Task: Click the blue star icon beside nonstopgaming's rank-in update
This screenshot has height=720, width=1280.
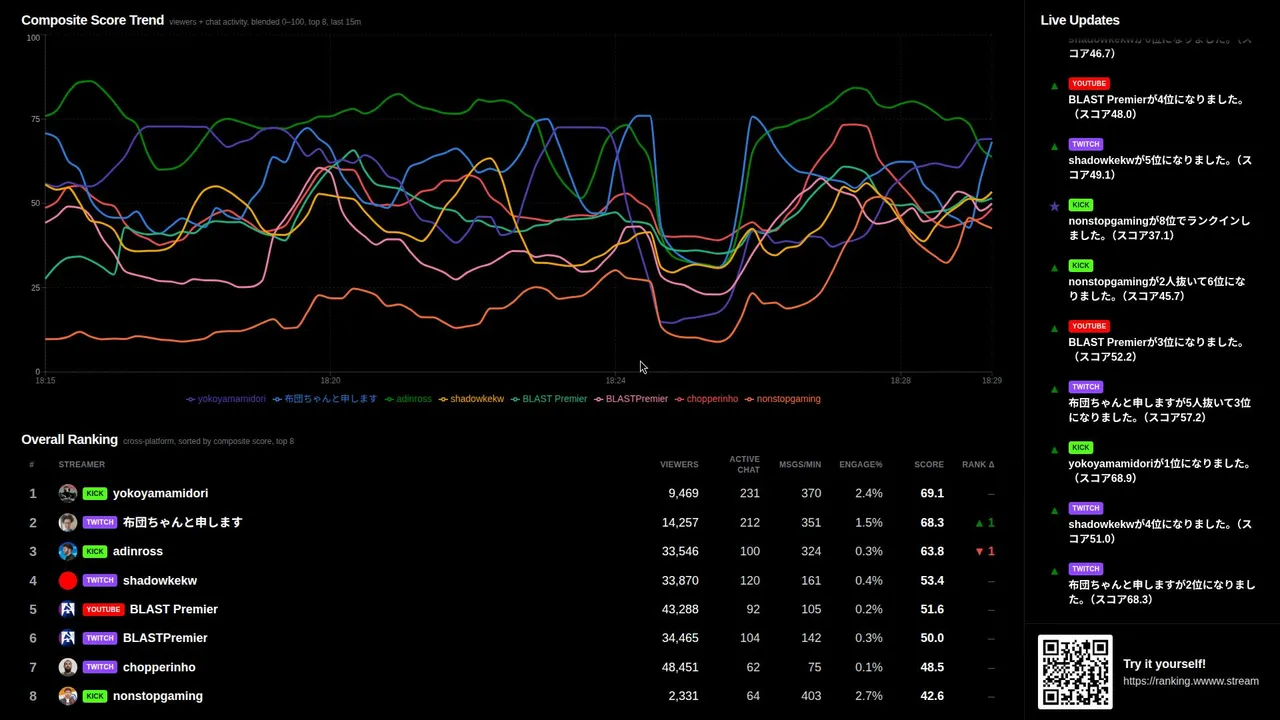Action: [1054, 206]
